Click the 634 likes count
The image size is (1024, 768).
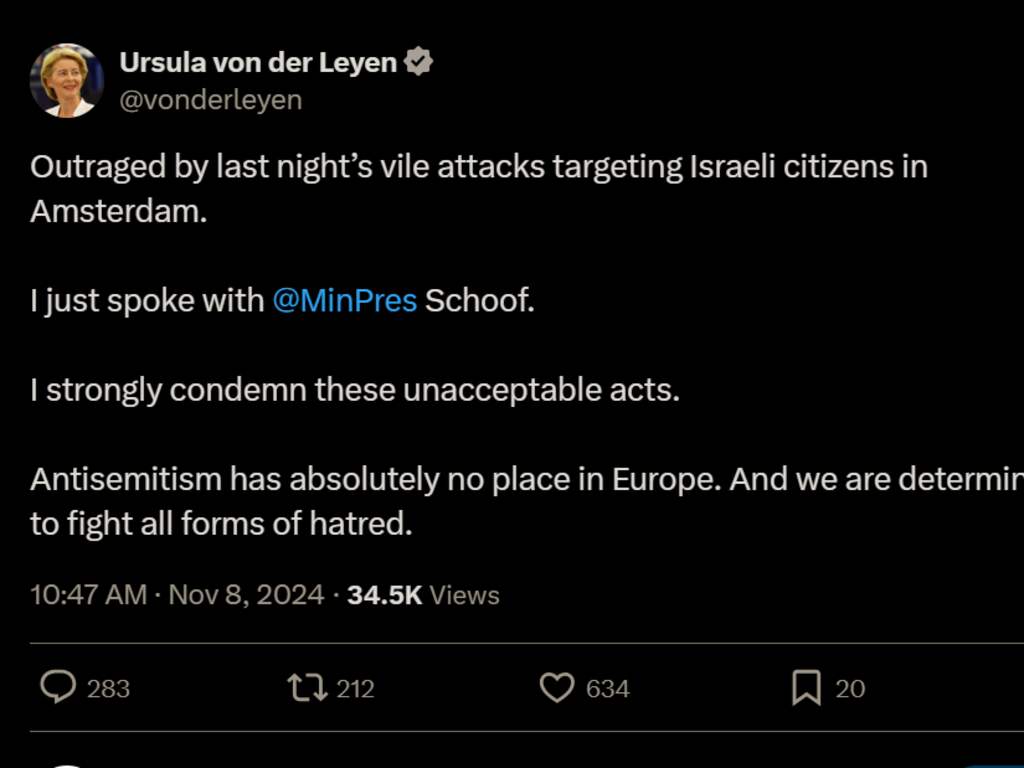tap(607, 689)
